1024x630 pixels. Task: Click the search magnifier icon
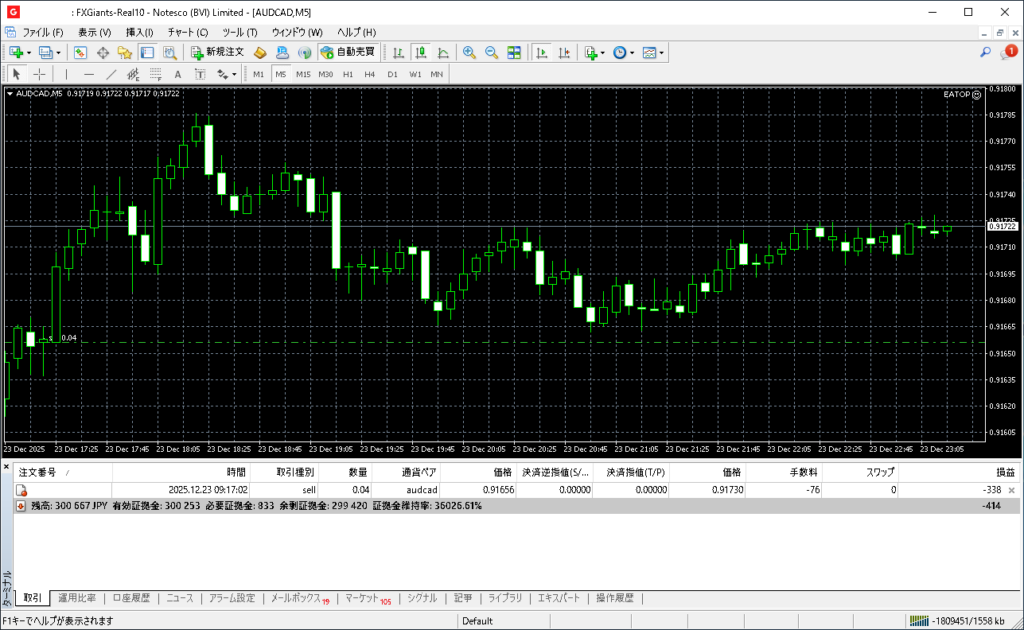(x=985, y=52)
